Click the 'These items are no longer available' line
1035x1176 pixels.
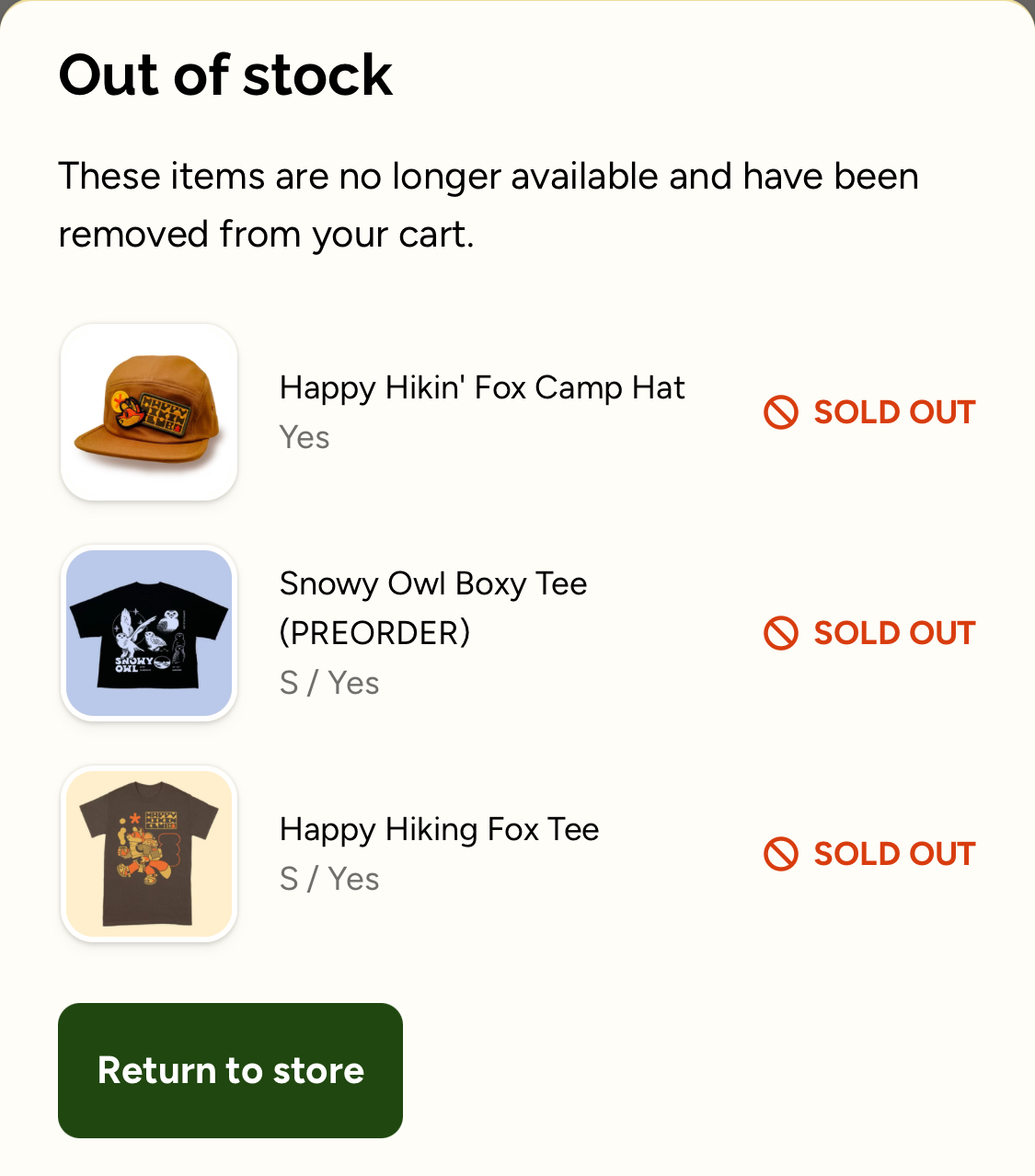click(489, 177)
